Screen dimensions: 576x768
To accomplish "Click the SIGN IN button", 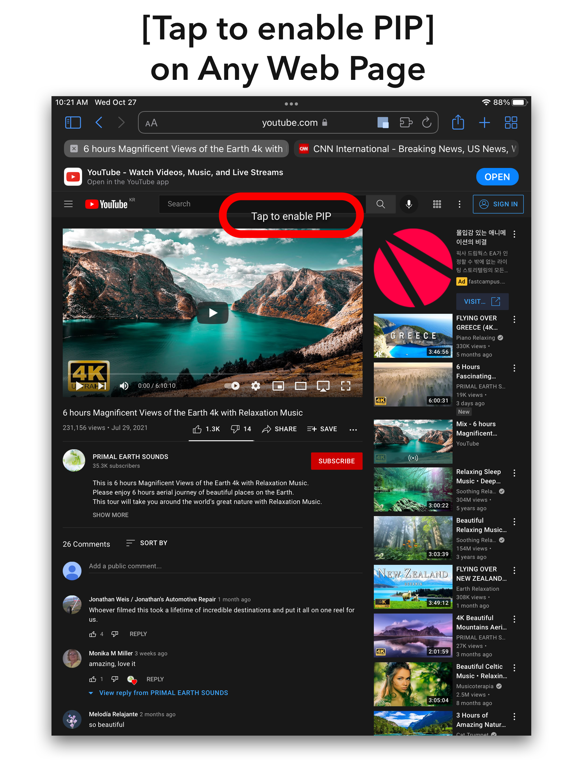I will (x=498, y=204).
